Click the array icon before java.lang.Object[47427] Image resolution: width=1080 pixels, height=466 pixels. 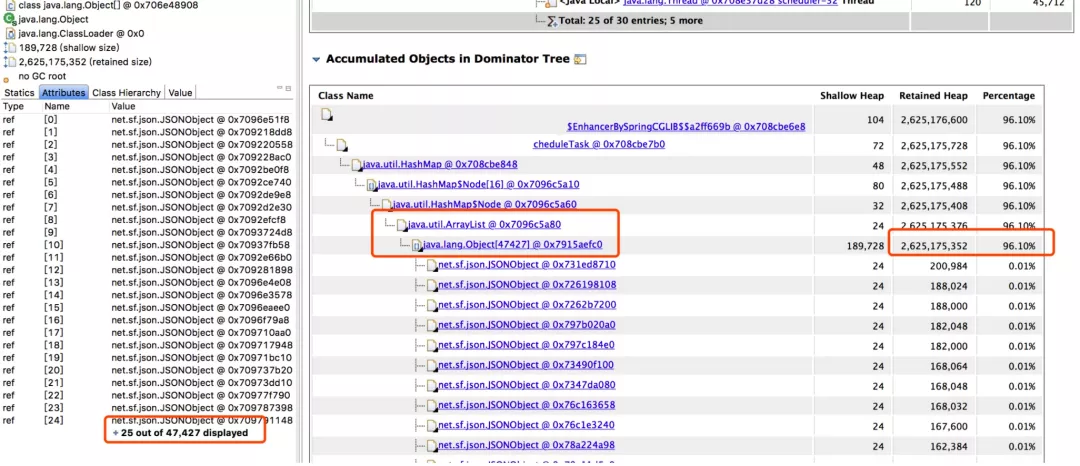click(417, 245)
